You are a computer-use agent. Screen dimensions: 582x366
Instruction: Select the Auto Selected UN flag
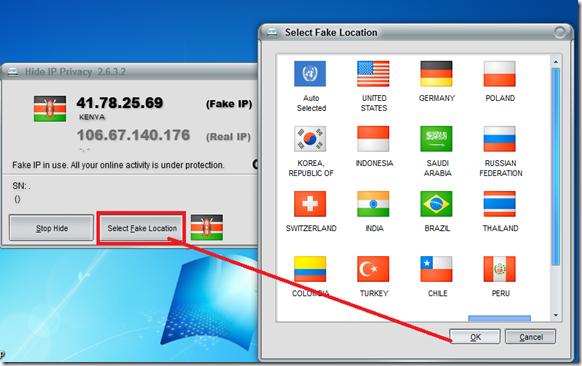pyautogui.click(x=310, y=74)
